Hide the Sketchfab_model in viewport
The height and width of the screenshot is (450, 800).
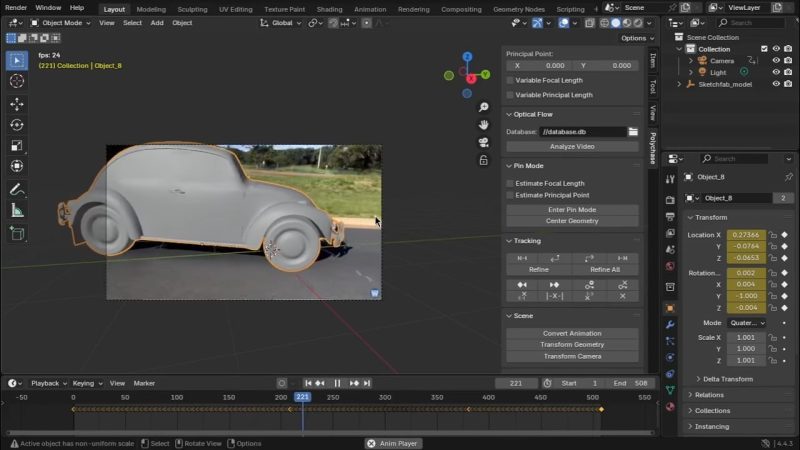776,84
